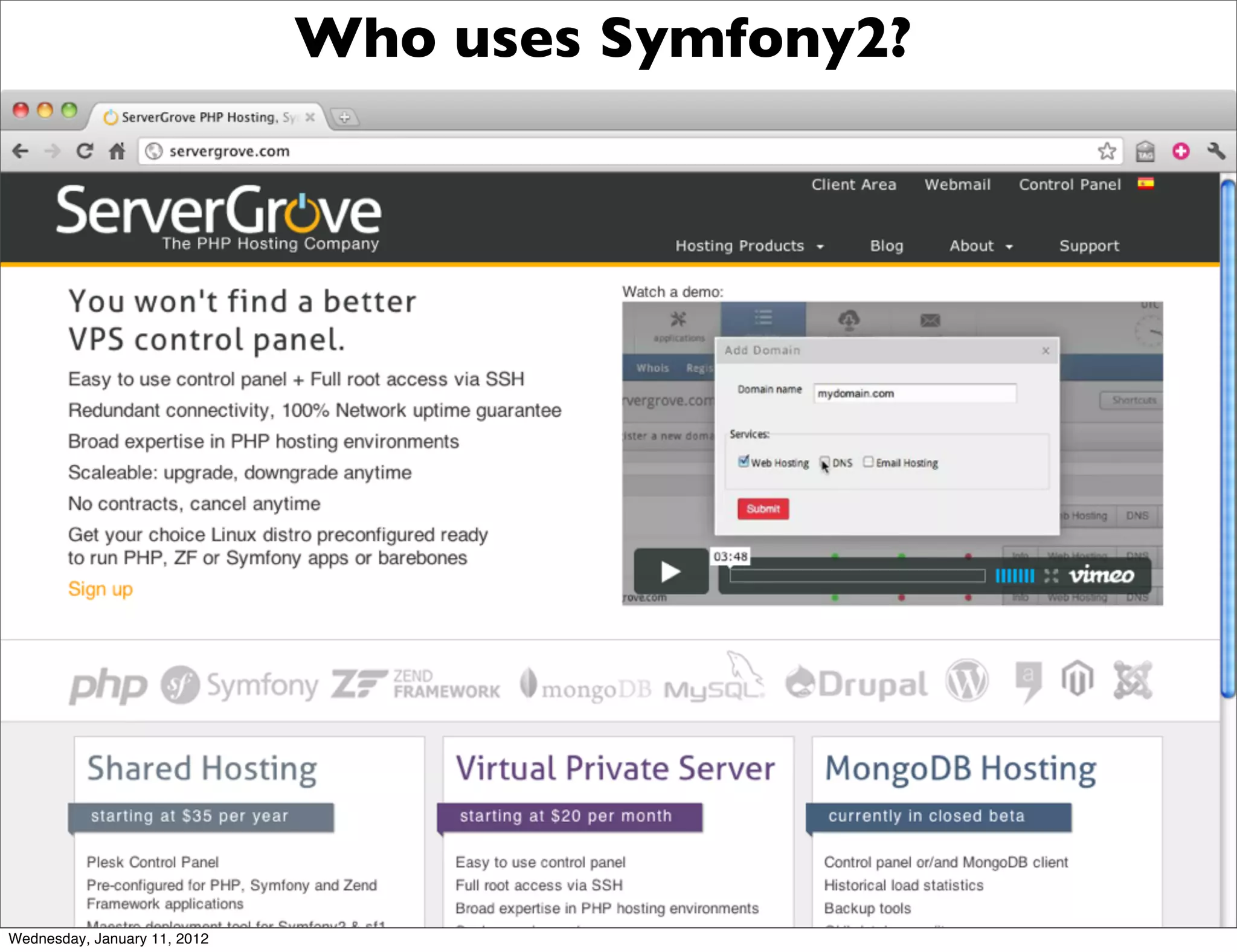This screenshot has width=1237, height=952.
Task: Click the Domain name input field
Action: pos(914,393)
